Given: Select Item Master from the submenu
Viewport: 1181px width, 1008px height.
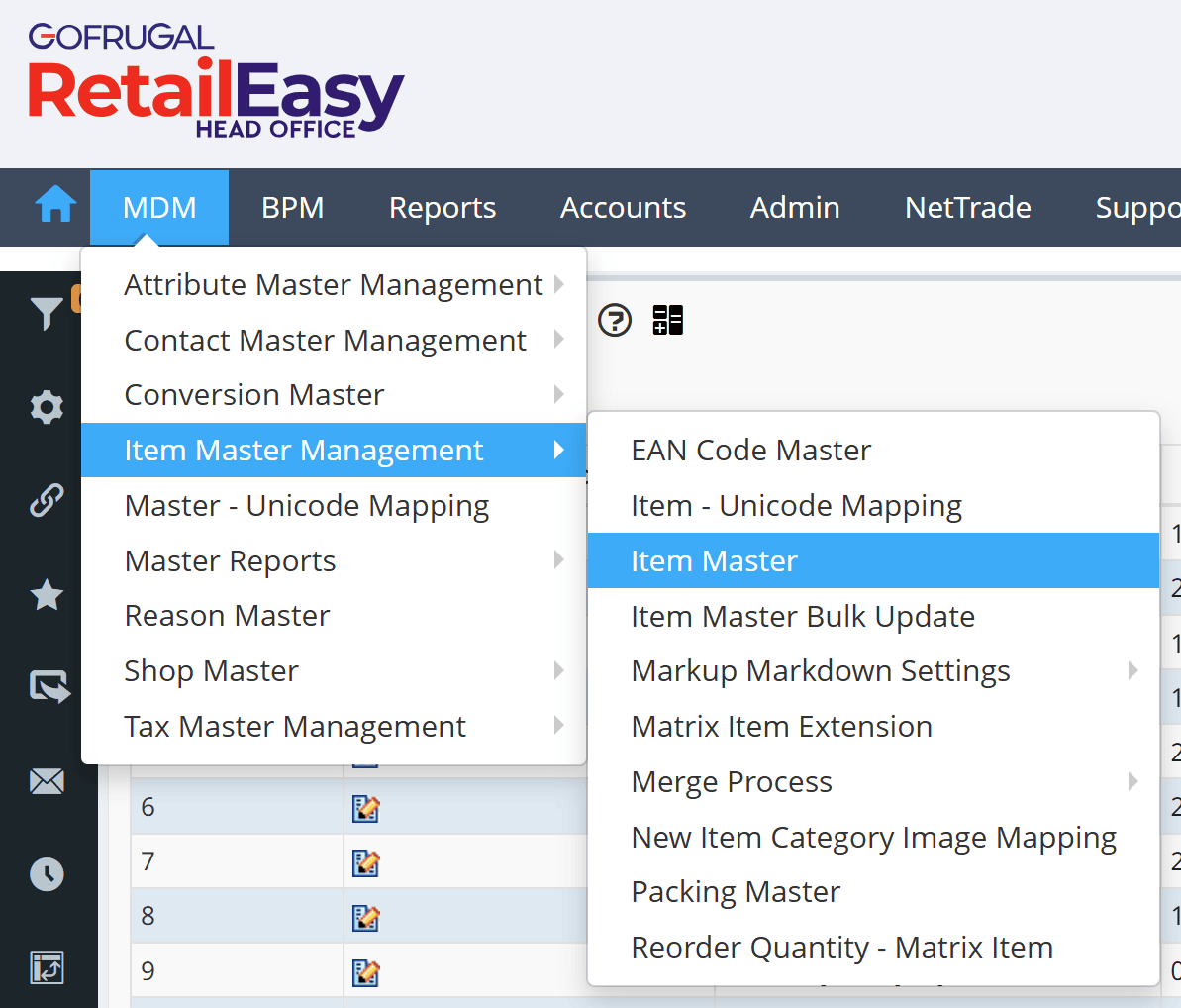Looking at the screenshot, I should (x=714, y=561).
